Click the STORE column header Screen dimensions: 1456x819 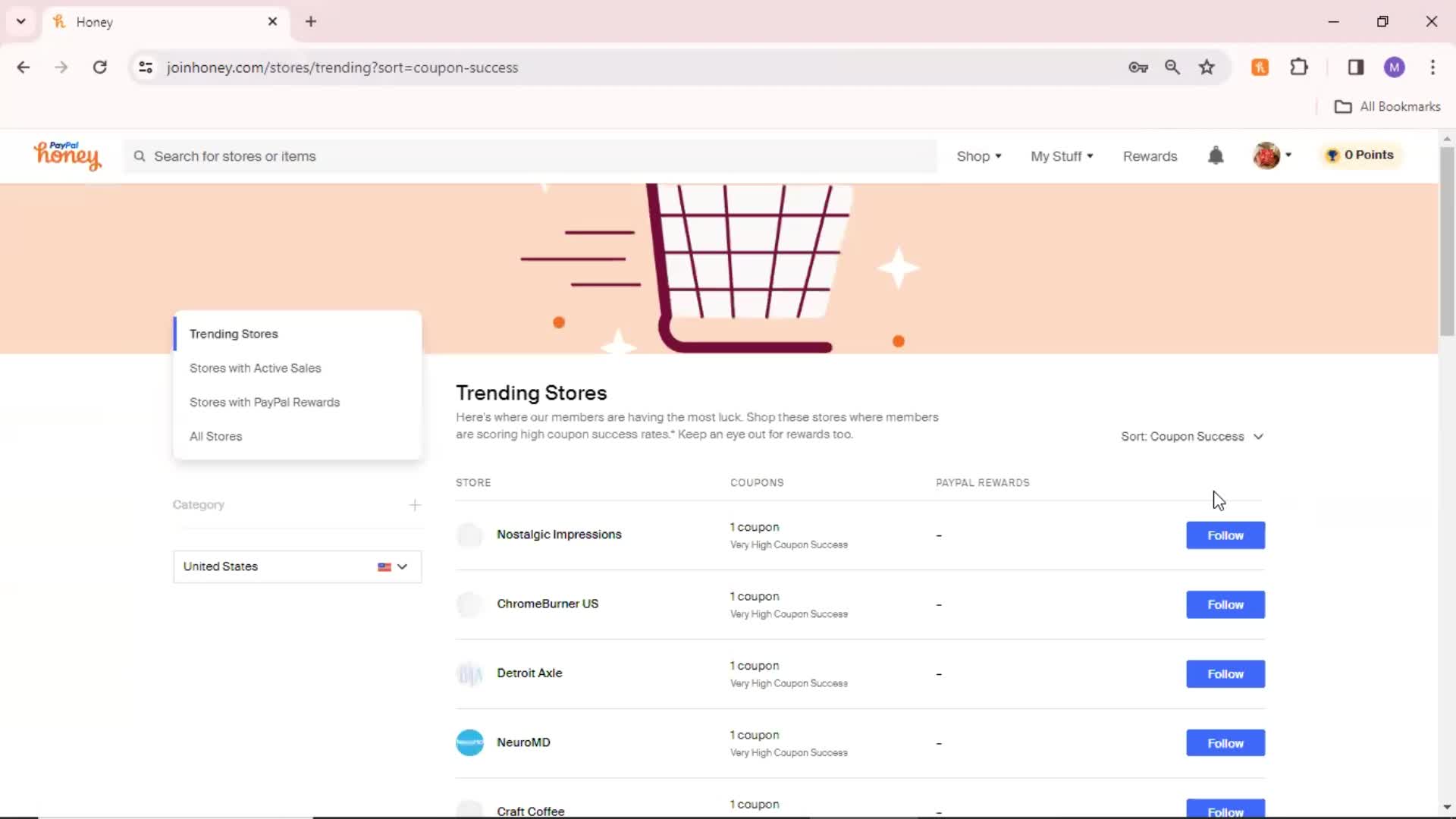(x=473, y=483)
